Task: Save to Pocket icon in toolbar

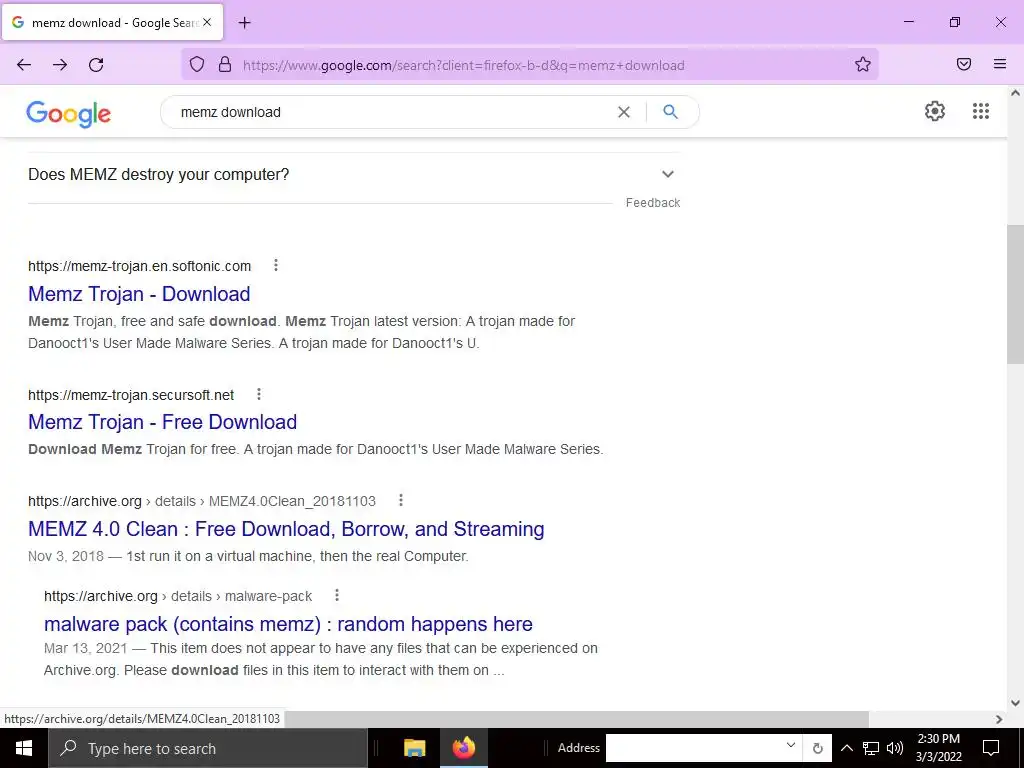Action: [x=964, y=64]
